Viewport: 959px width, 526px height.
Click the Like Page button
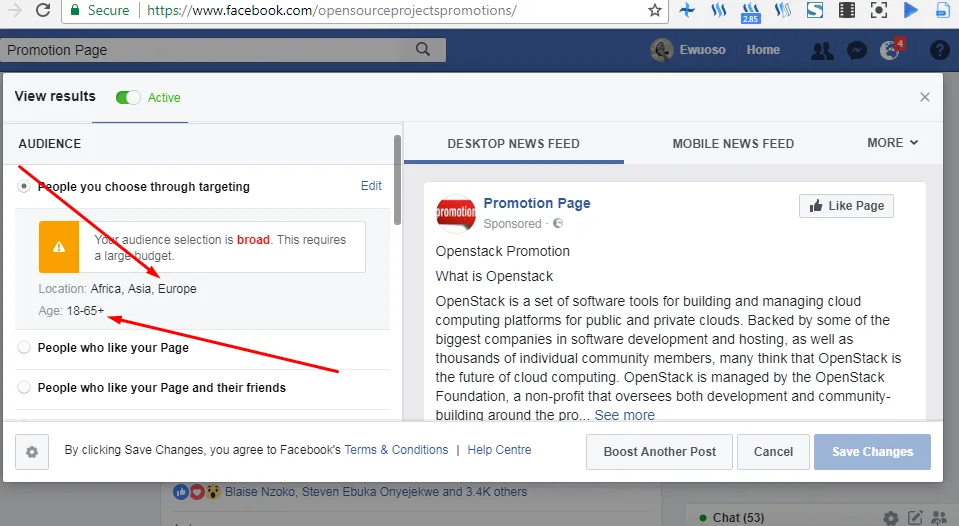[x=846, y=206]
